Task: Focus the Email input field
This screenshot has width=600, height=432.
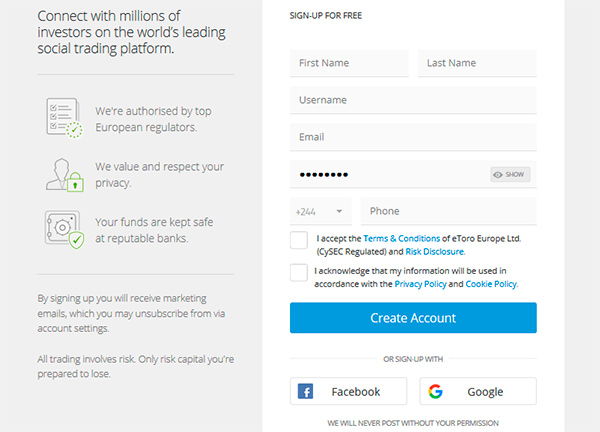Action: coord(413,137)
